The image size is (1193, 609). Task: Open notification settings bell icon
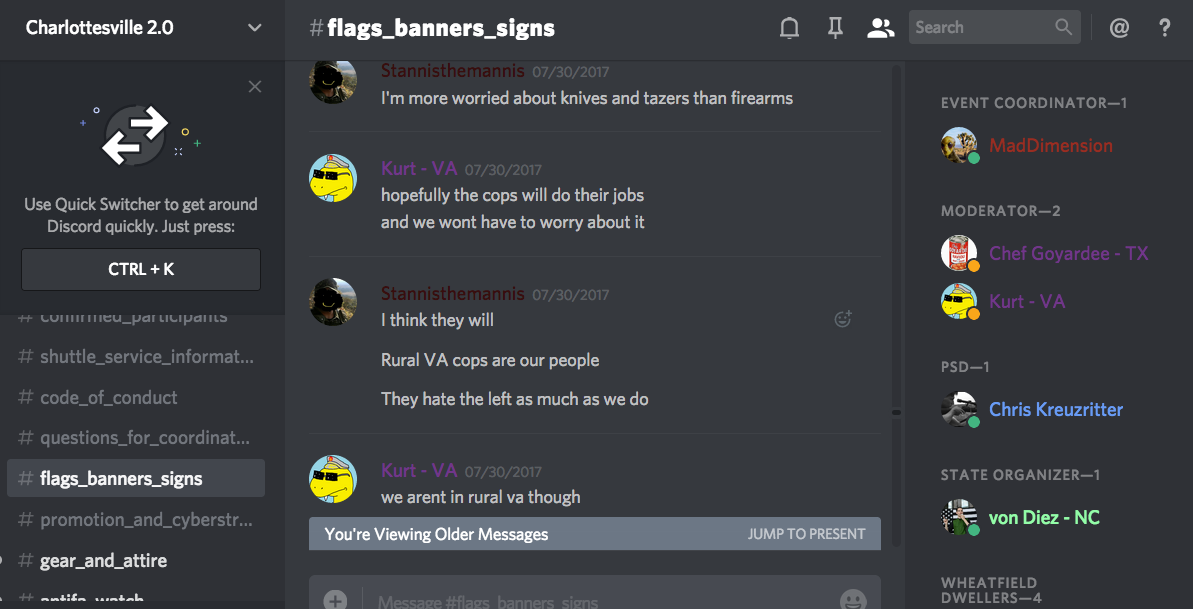790,28
